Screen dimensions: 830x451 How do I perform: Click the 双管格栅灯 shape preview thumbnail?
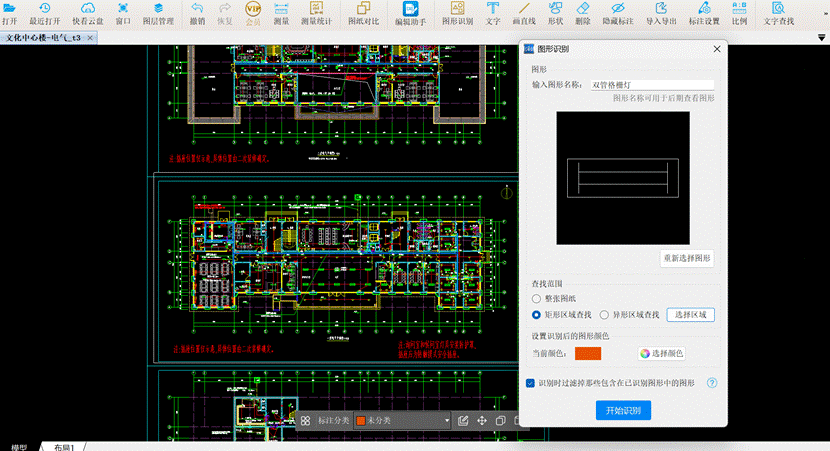pos(622,178)
